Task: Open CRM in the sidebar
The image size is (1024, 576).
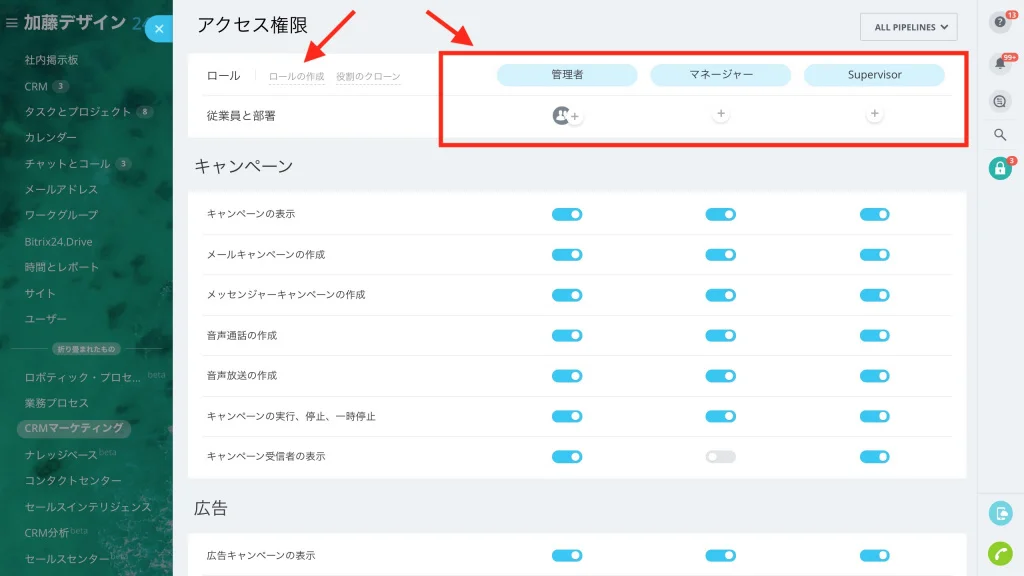Action: (36, 86)
